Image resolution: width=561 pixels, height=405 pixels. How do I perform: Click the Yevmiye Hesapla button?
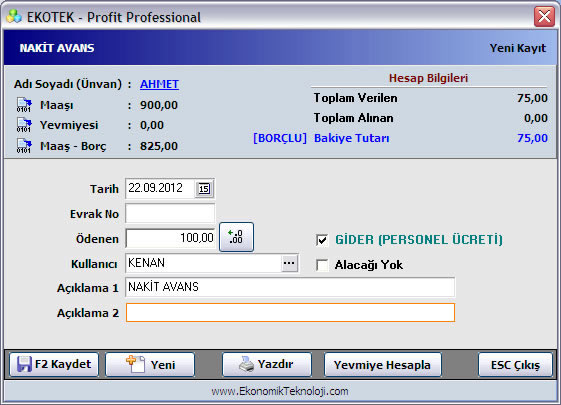point(383,365)
